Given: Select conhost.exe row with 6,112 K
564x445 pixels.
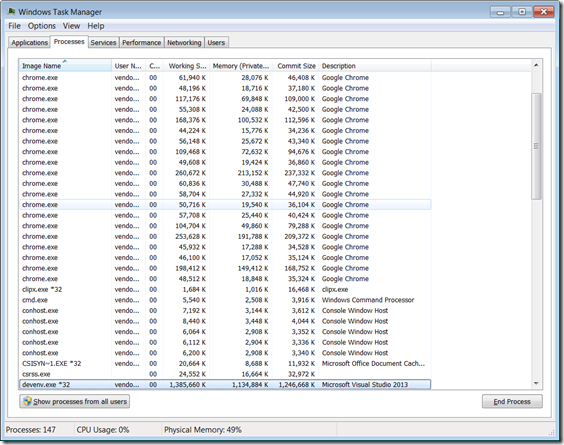Looking at the screenshot, I should (225, 342).
